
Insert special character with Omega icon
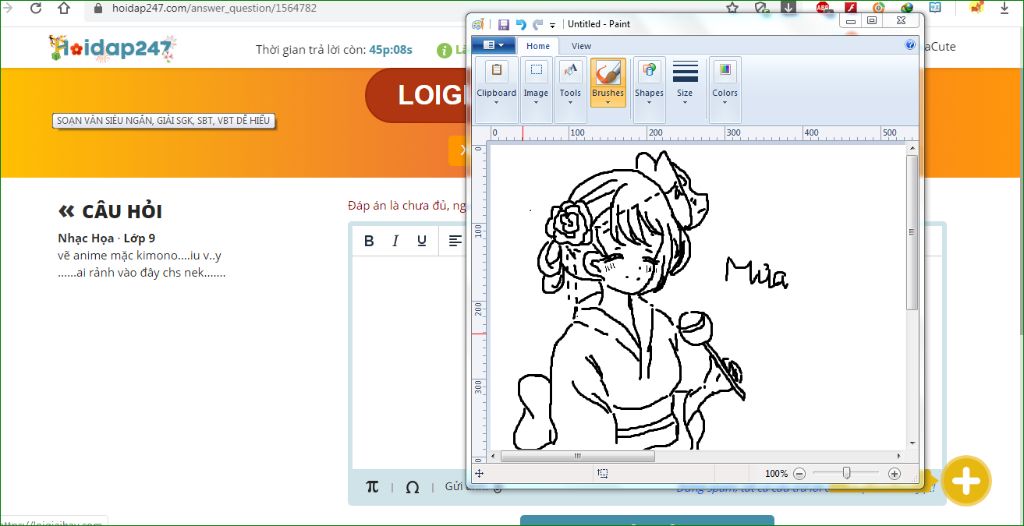click(412, 487)
